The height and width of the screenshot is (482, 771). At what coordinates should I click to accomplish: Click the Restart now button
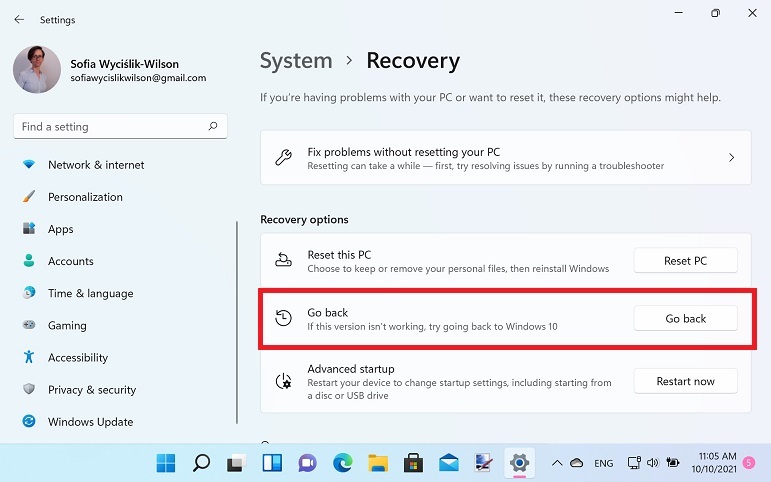click(685, 381)
